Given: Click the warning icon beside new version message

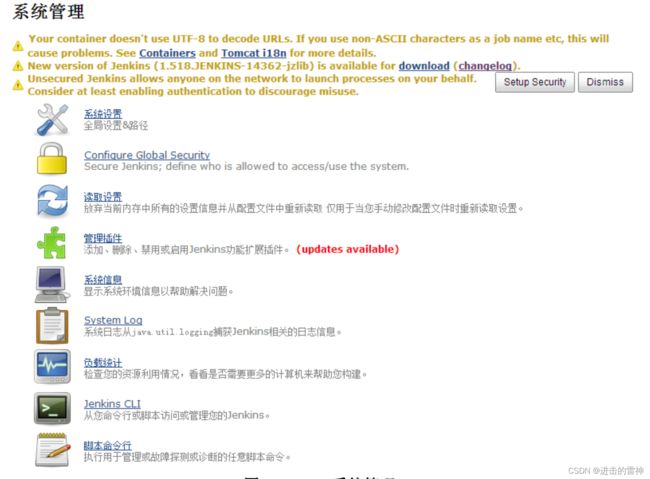Looking at the screenshot, I should point(18,66).
